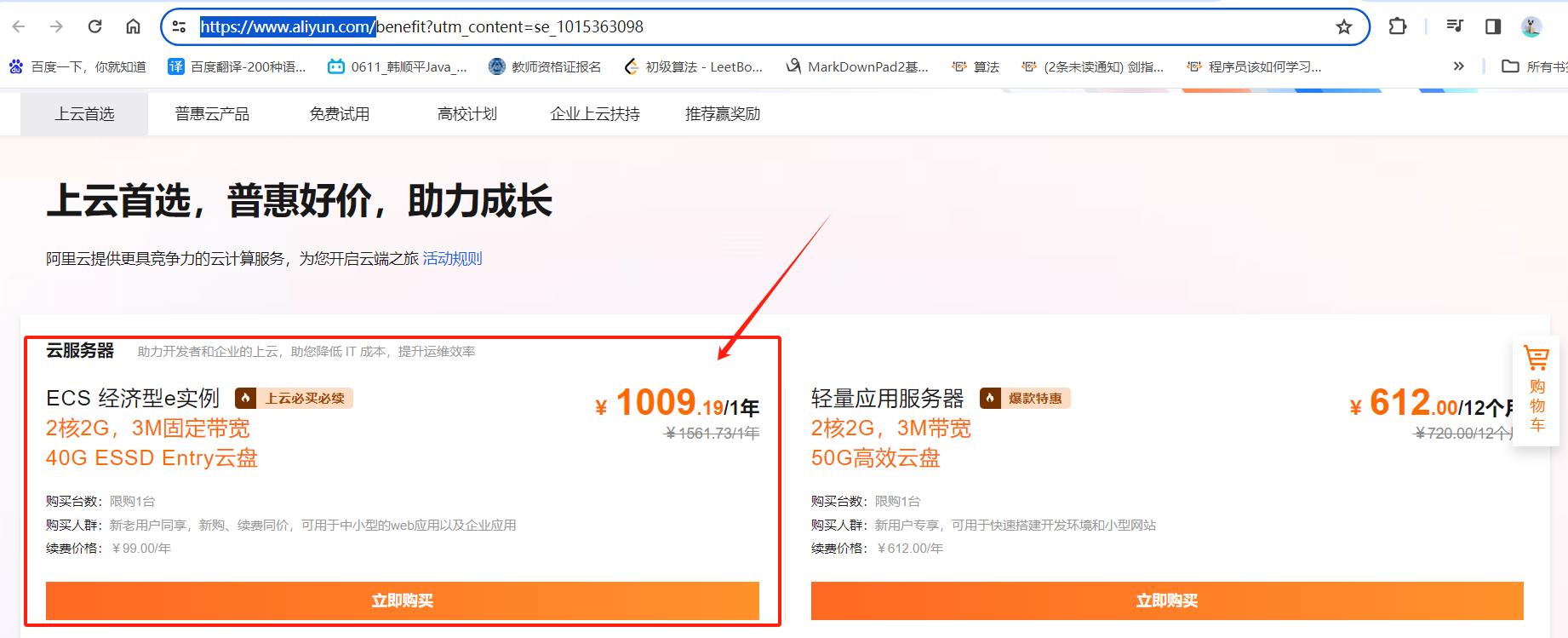Bookmark this page with the star icon
The width and height of the screenshot is (1568, 638).
click(x=1344, y=26)
